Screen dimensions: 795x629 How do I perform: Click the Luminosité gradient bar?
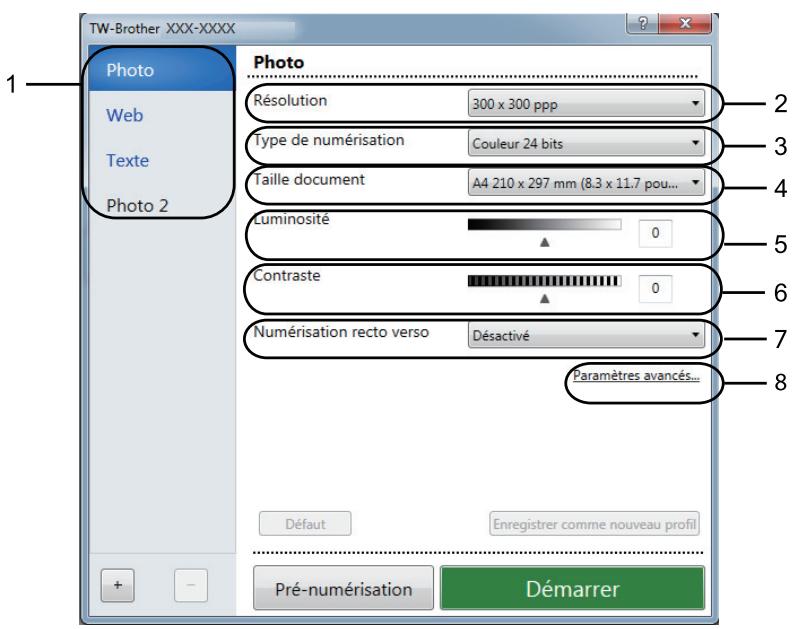tap(545, 225)
